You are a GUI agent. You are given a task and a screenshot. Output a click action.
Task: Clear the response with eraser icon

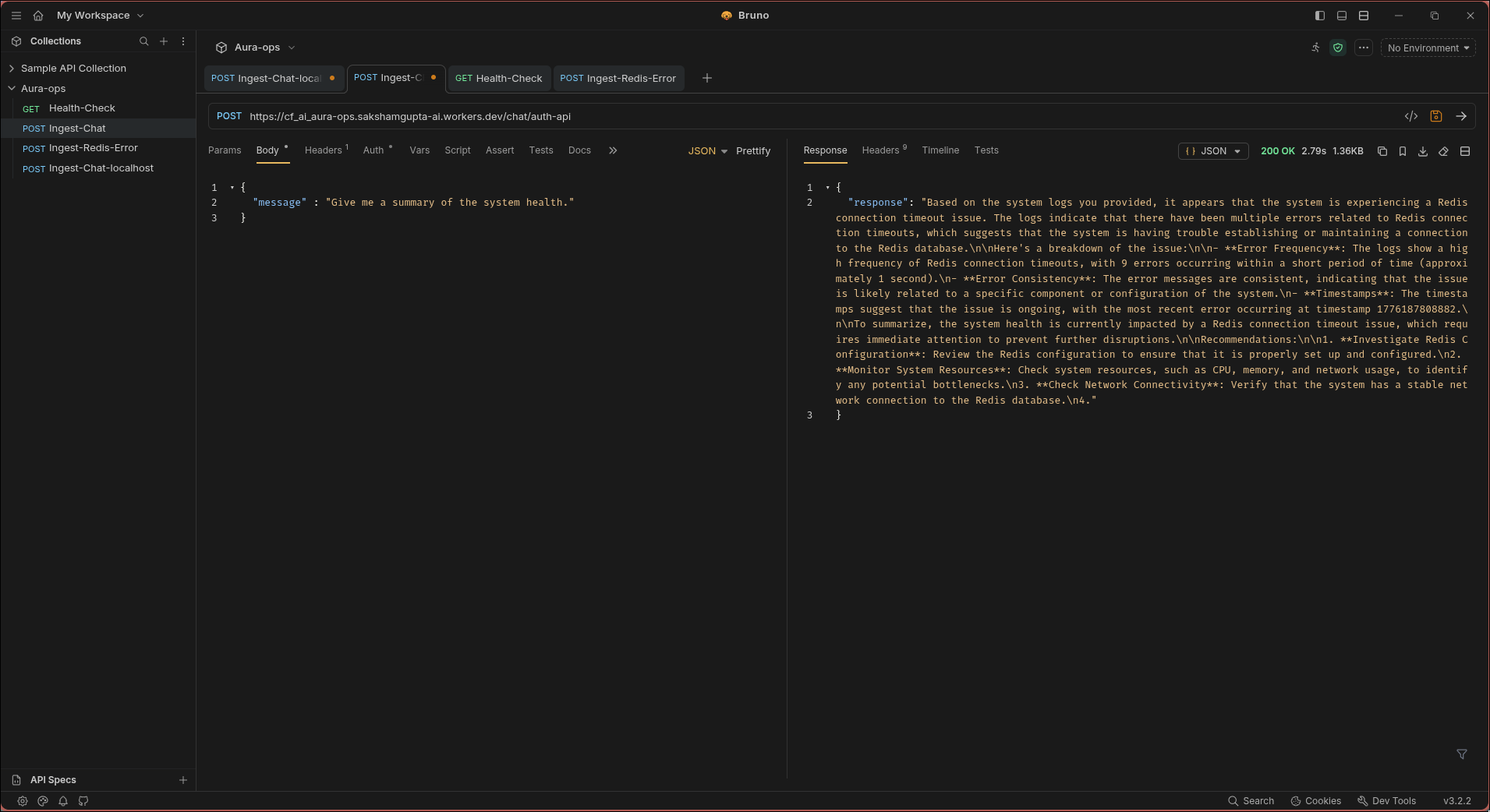coord(1443,151)
